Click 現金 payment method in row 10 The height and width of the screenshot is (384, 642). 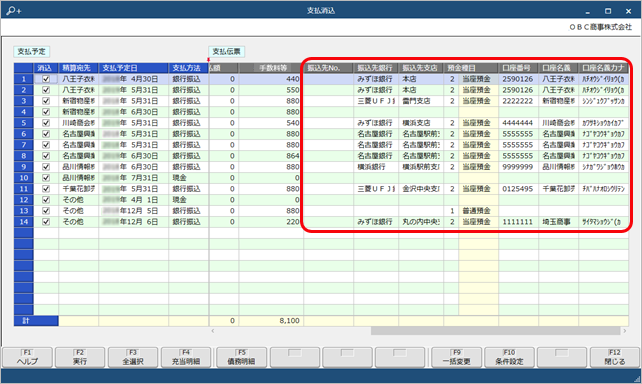[188, 178]
